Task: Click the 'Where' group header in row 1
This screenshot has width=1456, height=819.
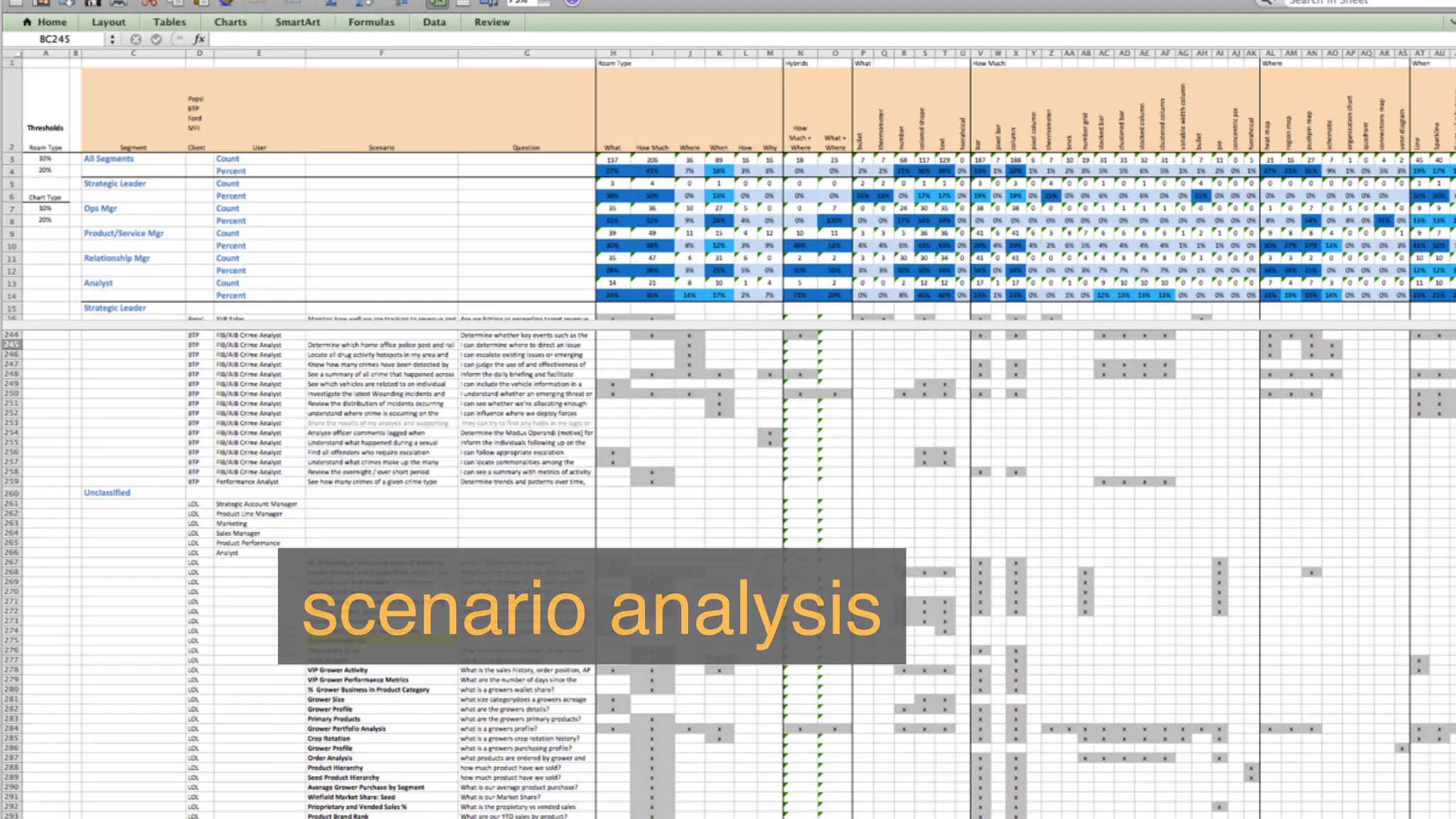Action: (1273, 63)
